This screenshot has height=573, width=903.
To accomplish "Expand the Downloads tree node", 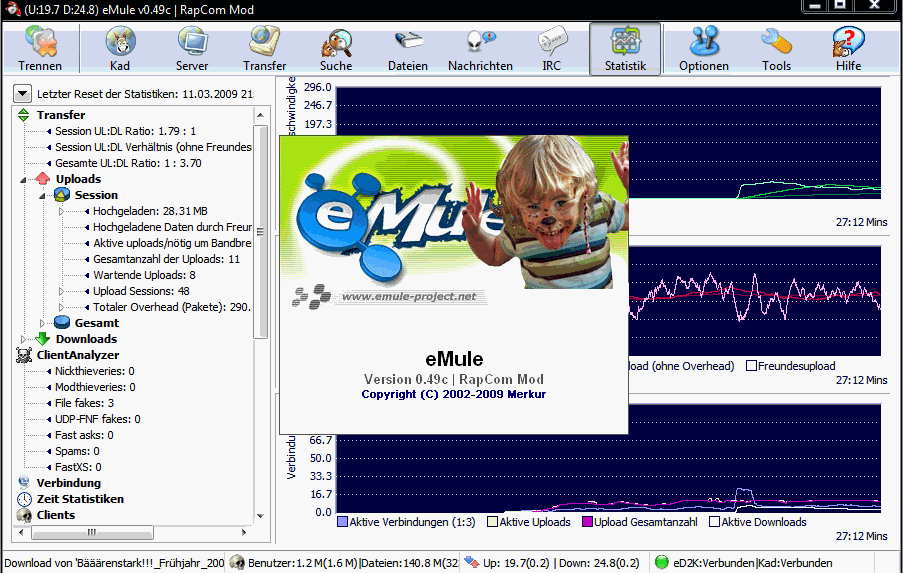I will coord(23,339).
